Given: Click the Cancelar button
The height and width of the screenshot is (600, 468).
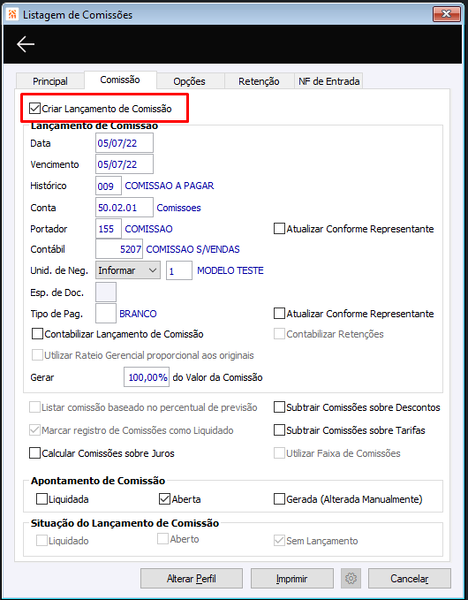Looking at the screenshot, I should tap(409, 578).
